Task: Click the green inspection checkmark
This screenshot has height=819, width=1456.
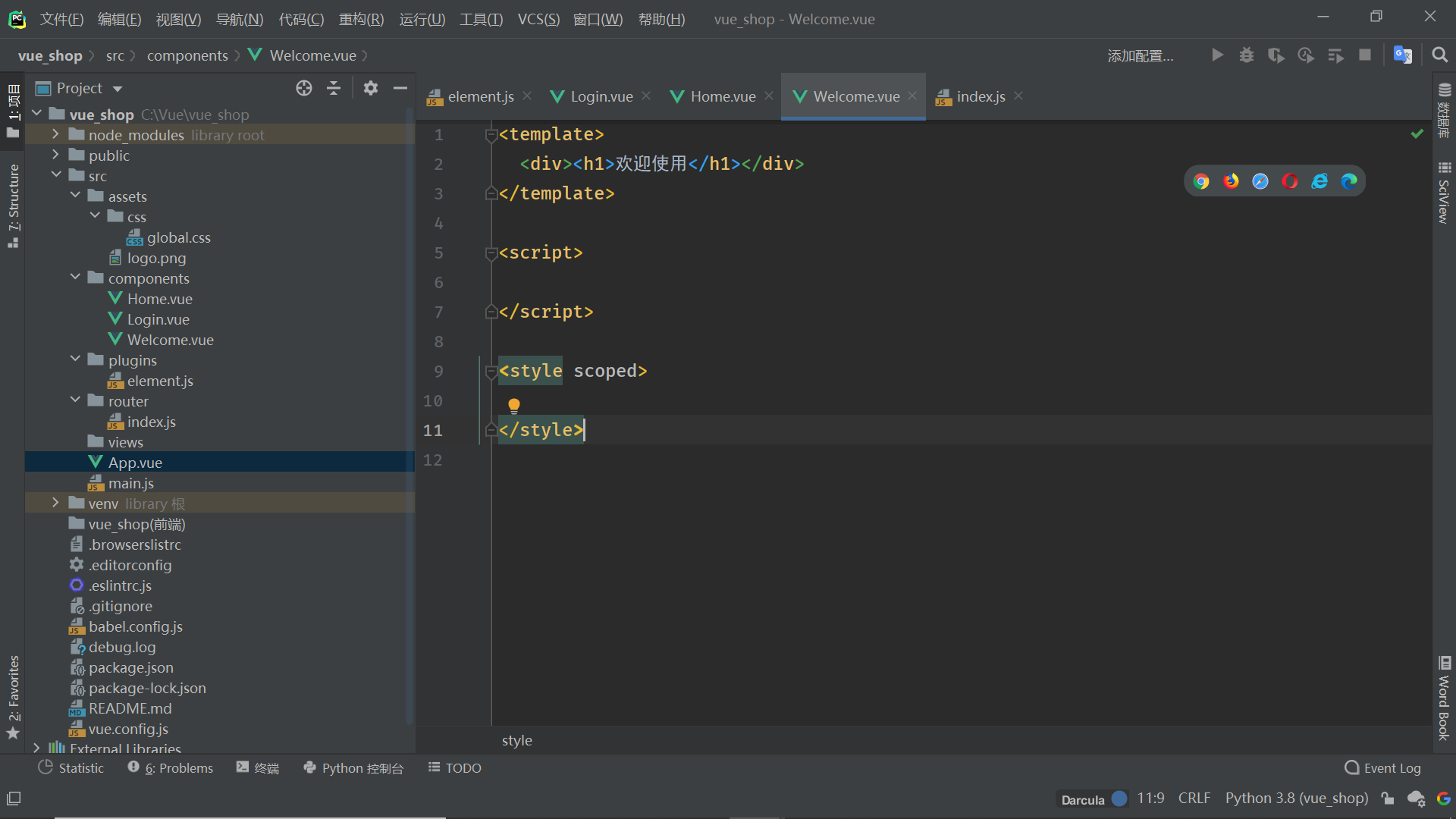Action: click(x=1417, y=134)
